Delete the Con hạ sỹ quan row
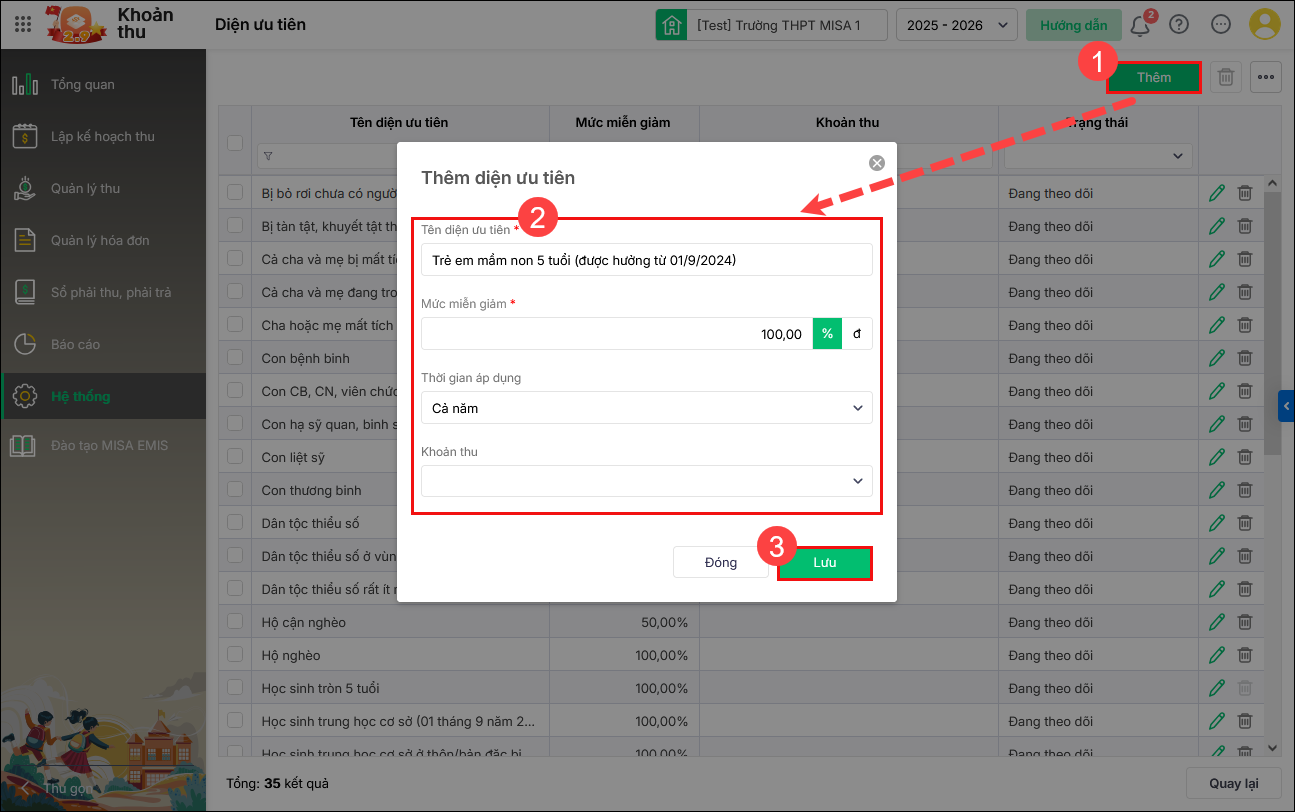Screen dimensions: 1295x812 pyautogui.click(x=1244, y=425)
